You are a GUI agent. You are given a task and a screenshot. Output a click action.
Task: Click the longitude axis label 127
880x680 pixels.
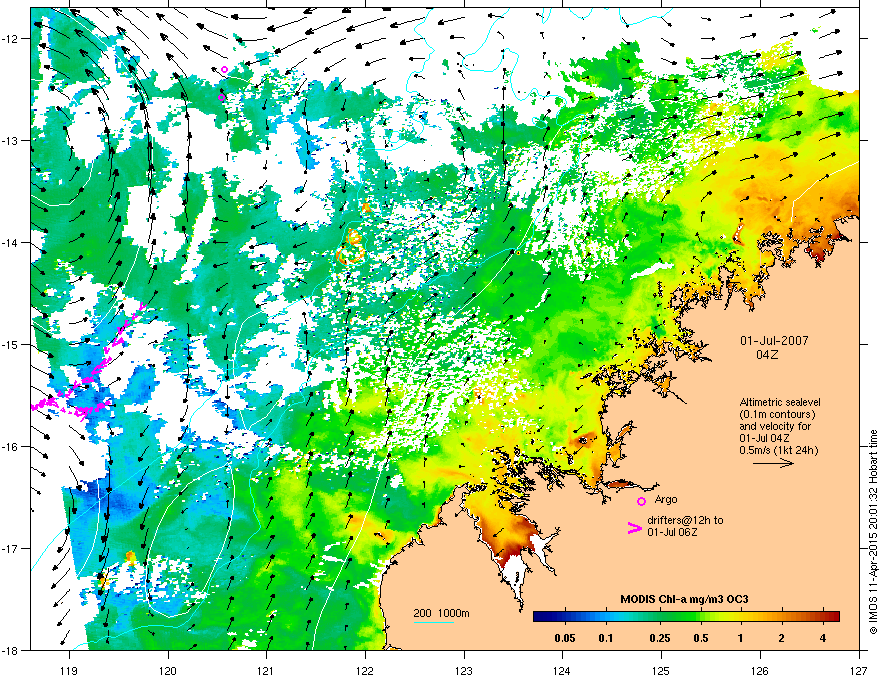(858, 670)
